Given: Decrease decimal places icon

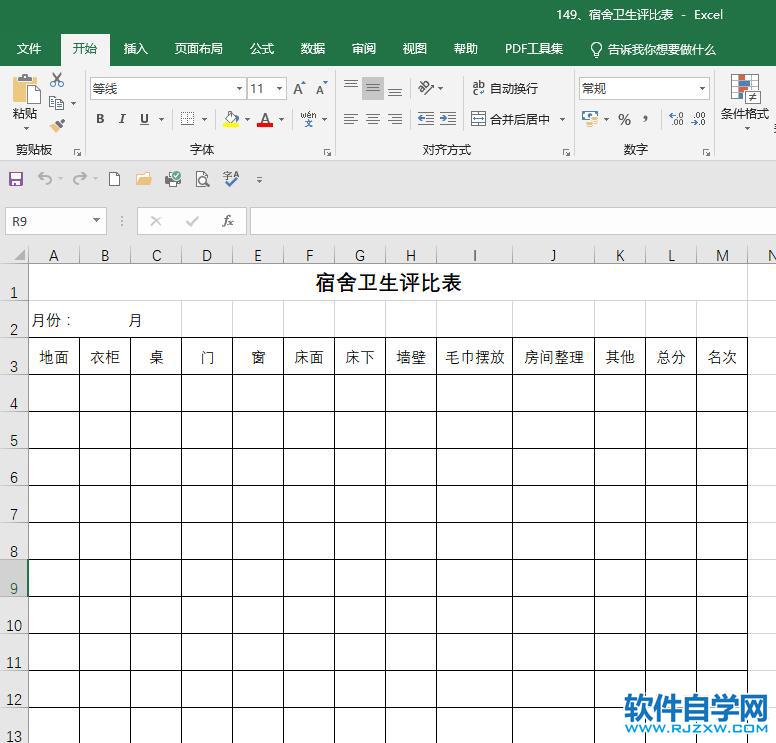Looking at the screenshot, I should [x=698, y=119].
